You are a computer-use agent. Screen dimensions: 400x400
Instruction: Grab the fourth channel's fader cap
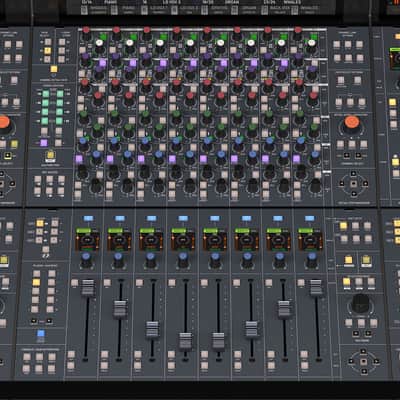pos(185,340)
